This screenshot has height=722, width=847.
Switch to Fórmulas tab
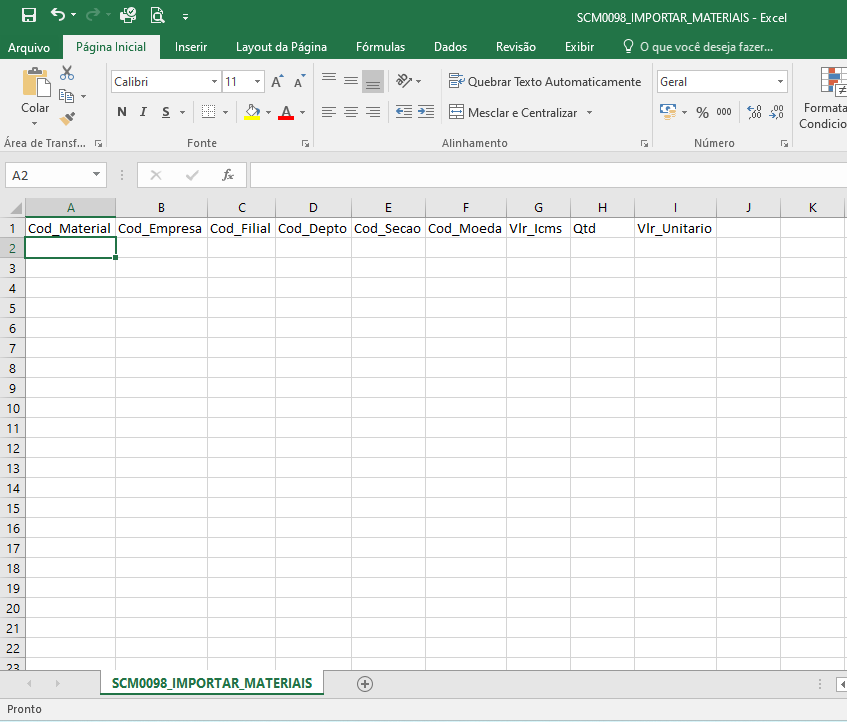pyautogui.click(x=380, y=47)
